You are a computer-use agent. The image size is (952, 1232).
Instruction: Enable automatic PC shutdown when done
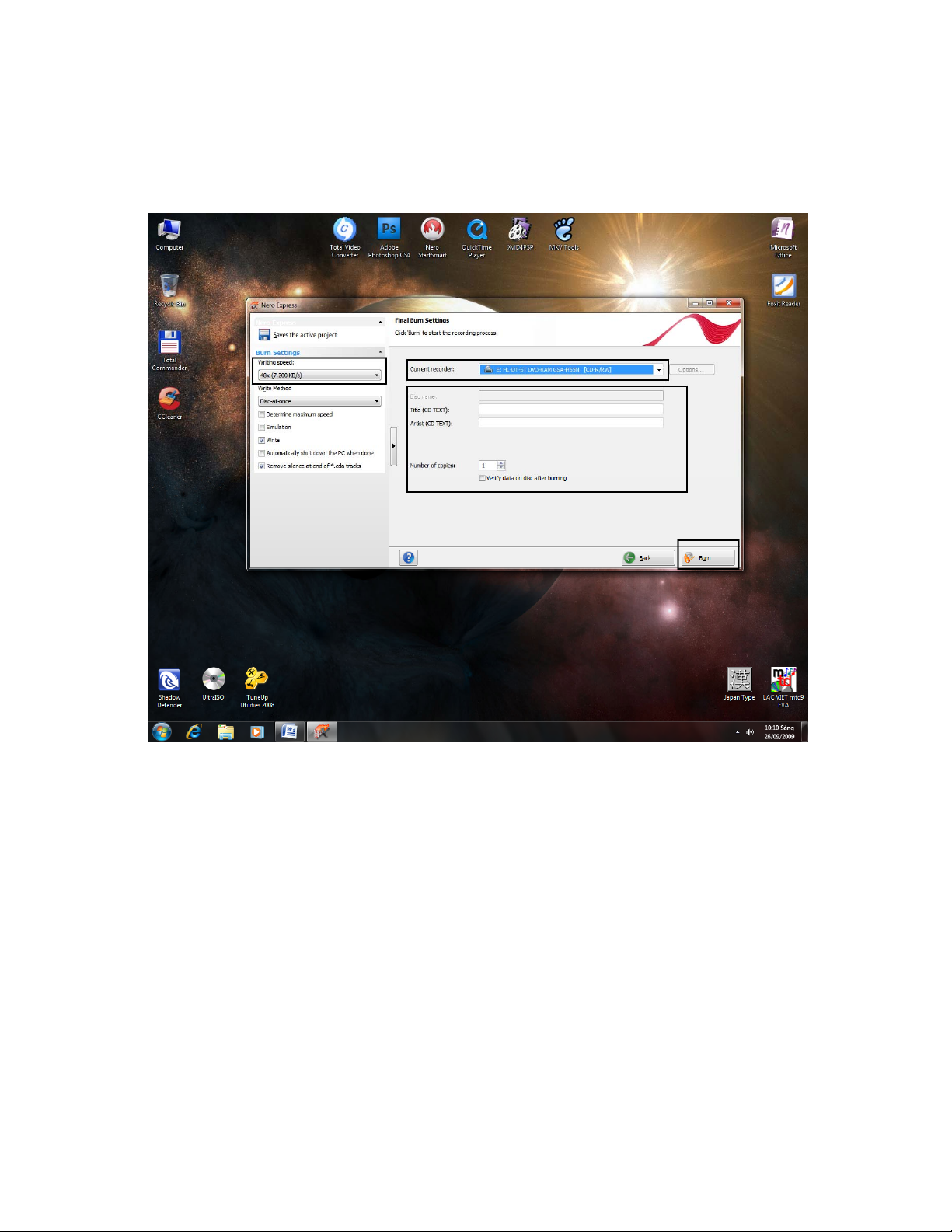tap(262, 453)
